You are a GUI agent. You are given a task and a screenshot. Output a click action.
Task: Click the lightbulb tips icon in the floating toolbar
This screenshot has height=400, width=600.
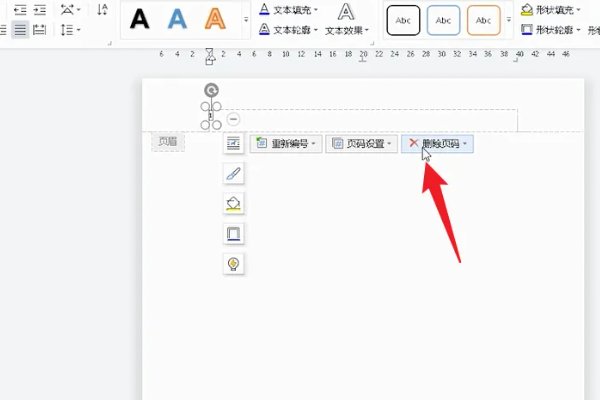(x=233, y=264)
